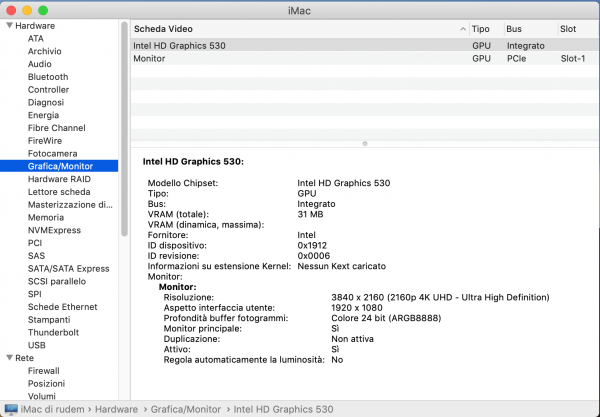Click the green zoom window button

(43, 10)
